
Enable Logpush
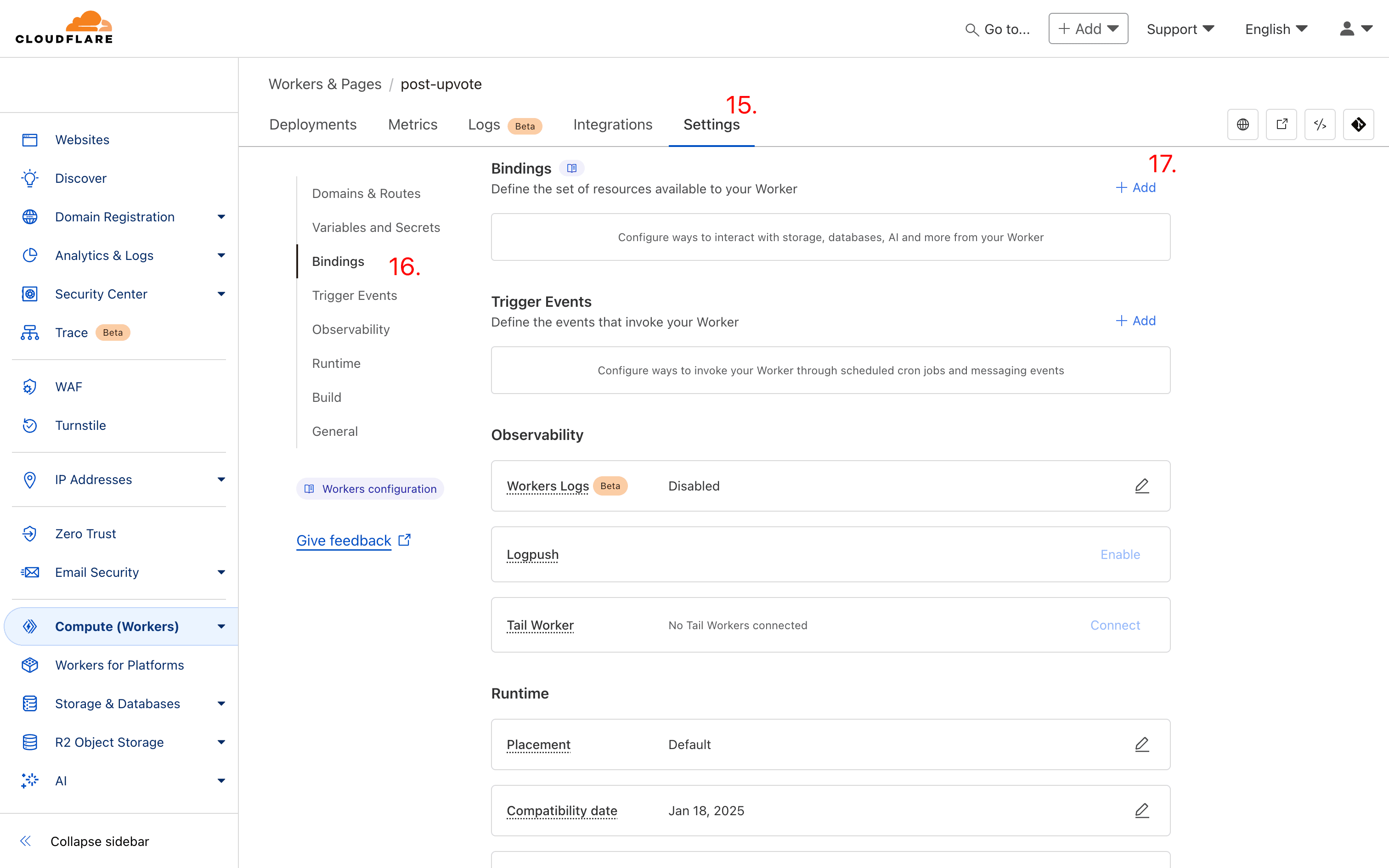(x=1120, y=554)
